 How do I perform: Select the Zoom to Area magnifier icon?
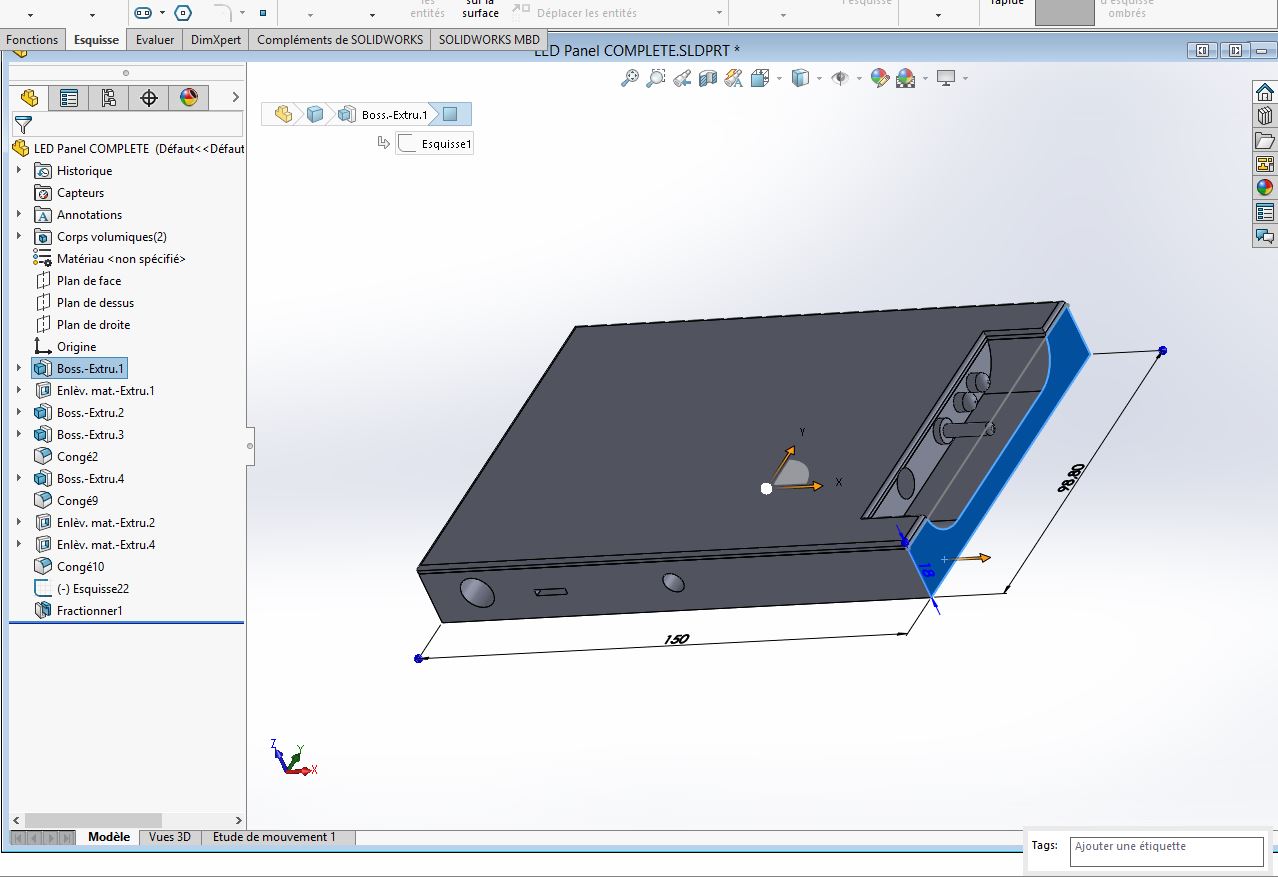coord(656,78)
